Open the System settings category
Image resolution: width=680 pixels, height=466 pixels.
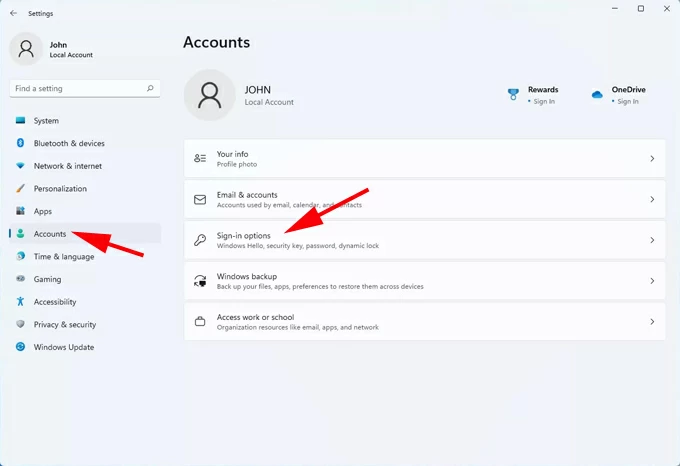(x=46, y=121)
